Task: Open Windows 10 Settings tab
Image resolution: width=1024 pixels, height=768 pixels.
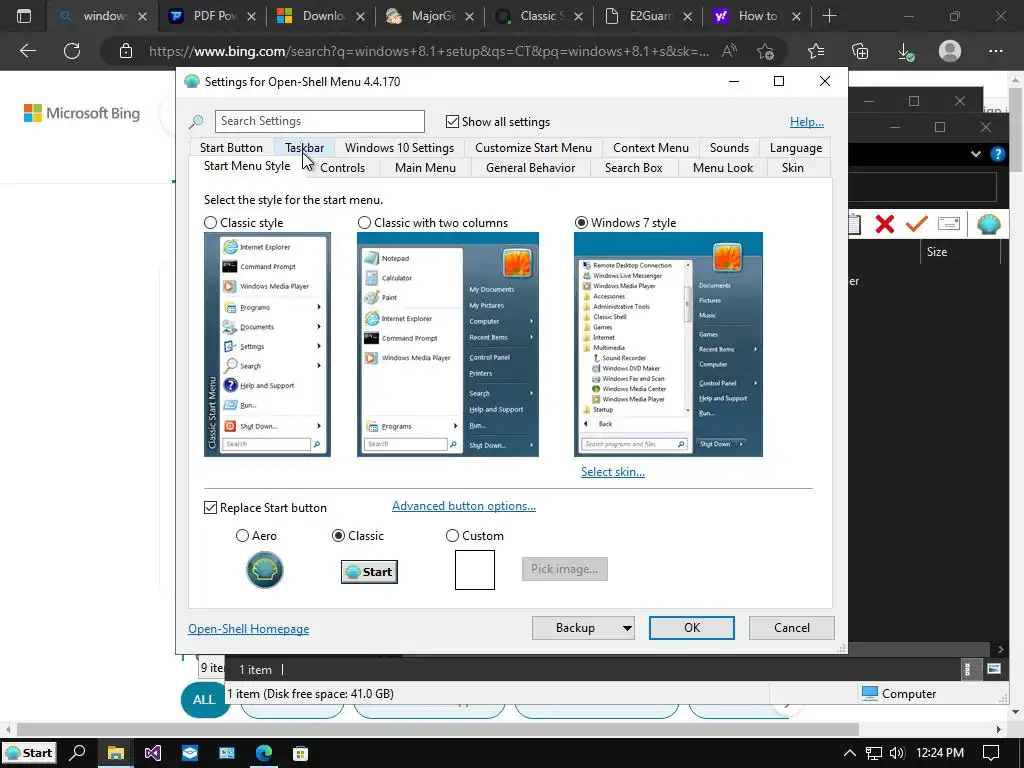Action: 399,148
